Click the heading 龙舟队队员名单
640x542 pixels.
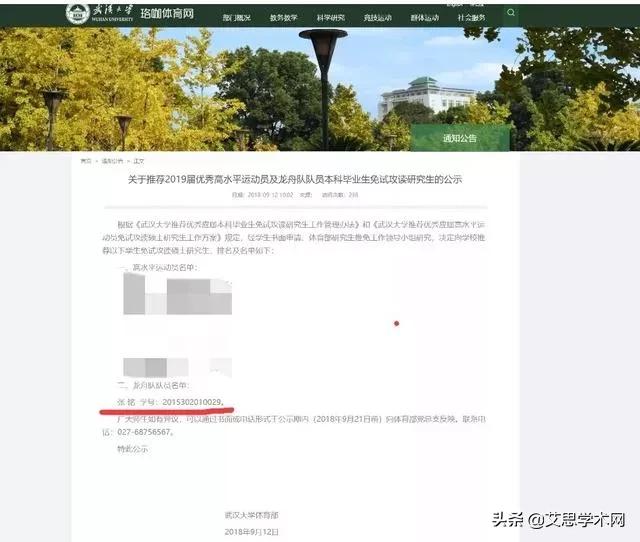pos(161,385)
